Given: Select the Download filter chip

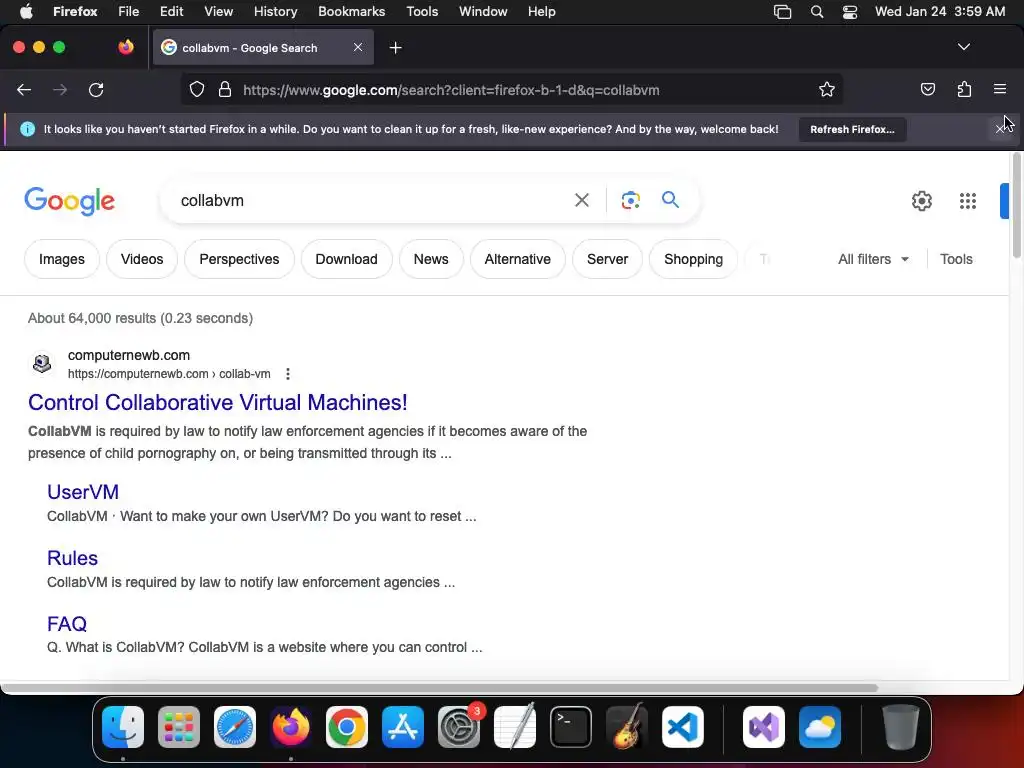Looking at the screenshot, I should pos(346,259).
